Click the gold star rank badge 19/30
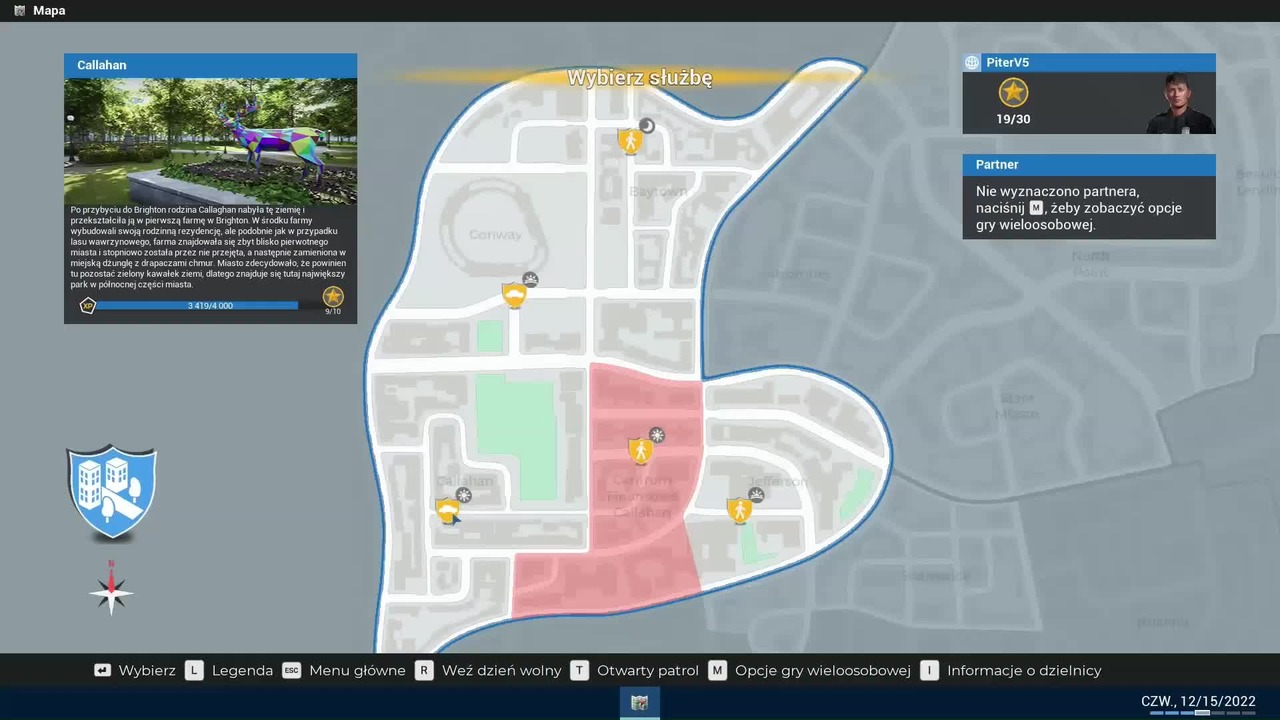 coord(1013,93)
